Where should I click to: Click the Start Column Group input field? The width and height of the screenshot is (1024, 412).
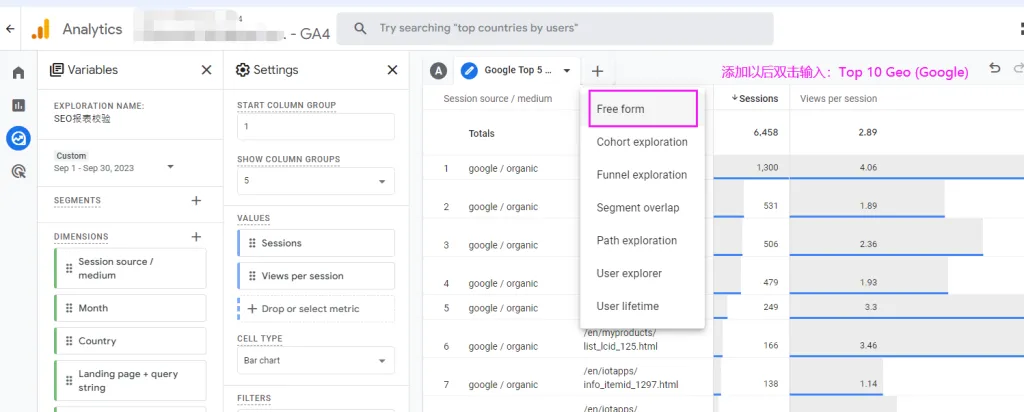point(315,127)
